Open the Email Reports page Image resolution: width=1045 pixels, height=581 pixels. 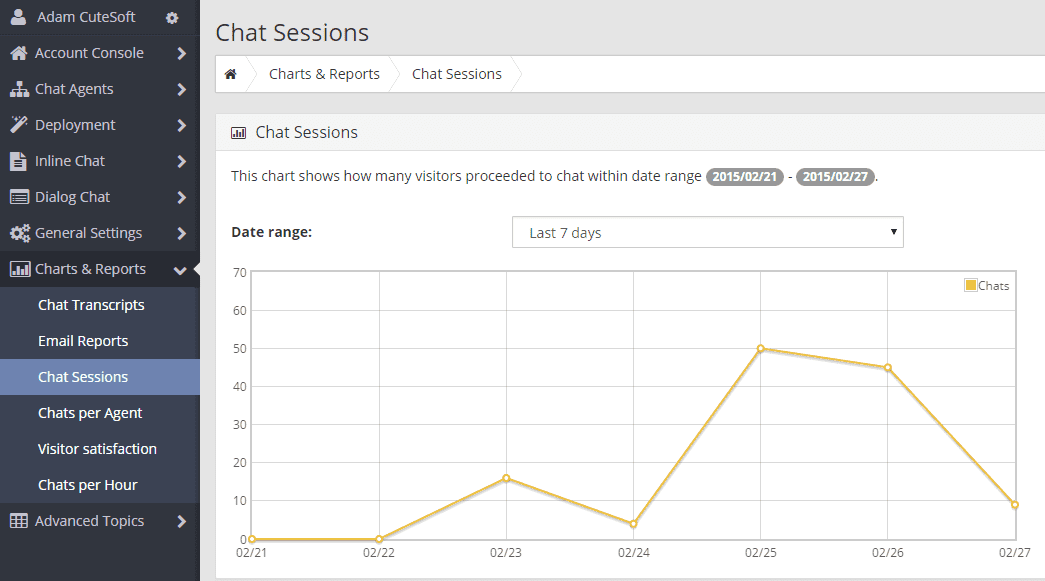pos(82,340)
